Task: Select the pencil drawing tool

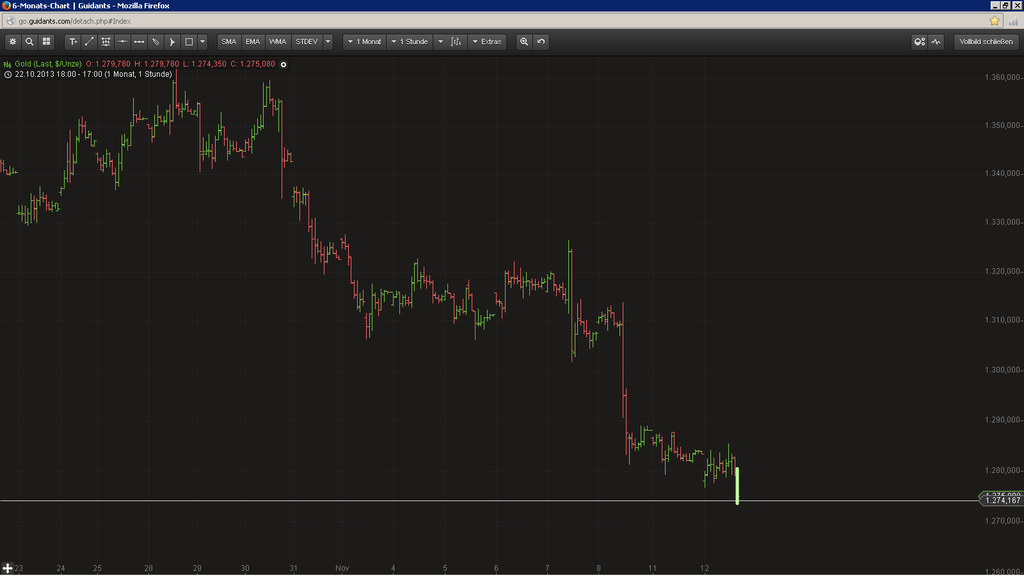Action: click(x=155, y=42)
